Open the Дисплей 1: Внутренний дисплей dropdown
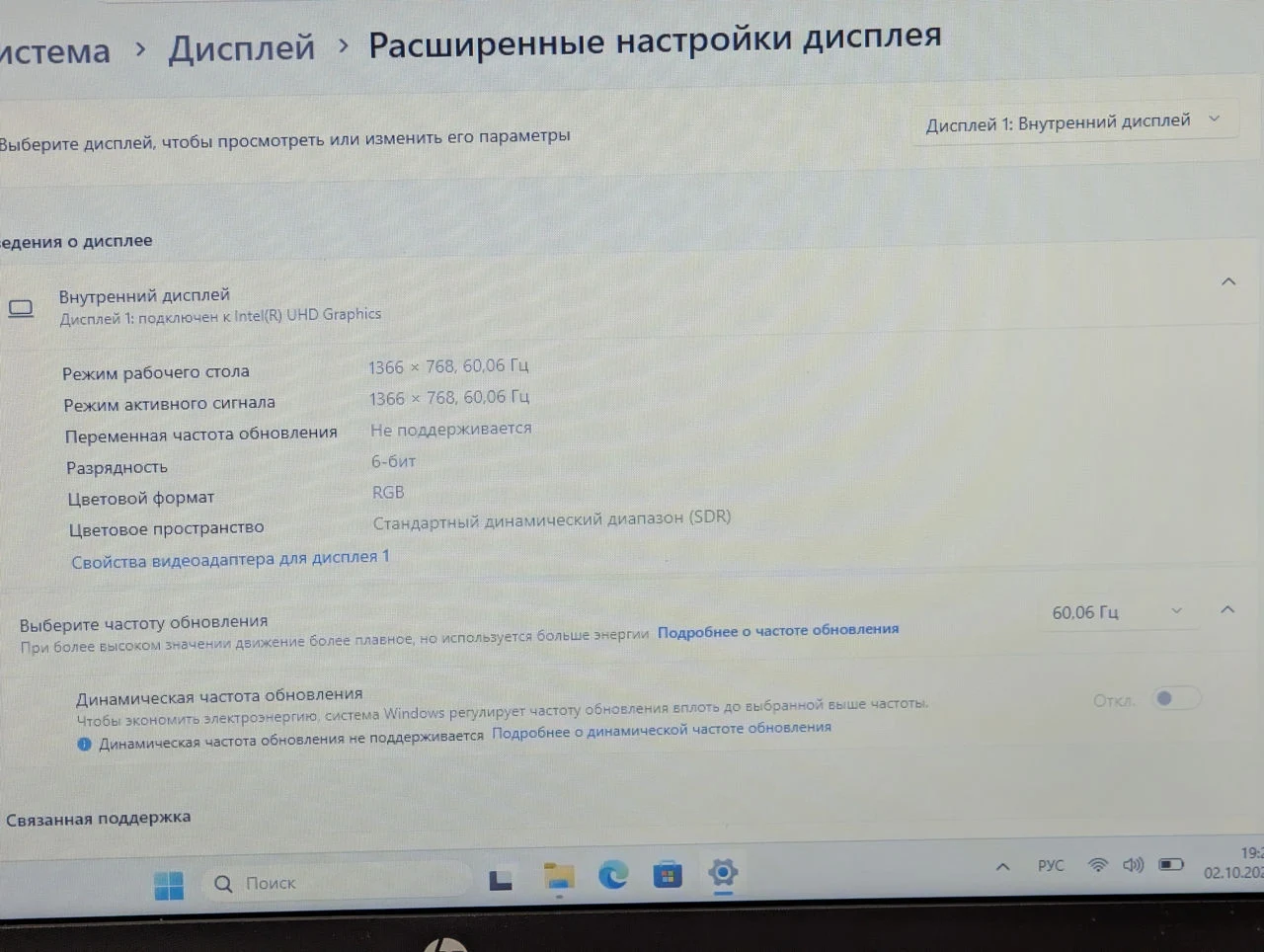Image resolution: width=1264 pixels, height=952 pixels. click(1073, 122)
